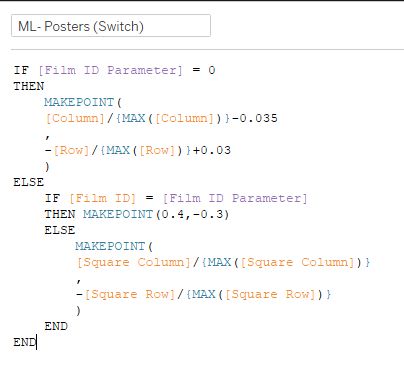Click the -[Square Row] field reference
Viewport: 404px width, 367px height.
pos(126,294)
